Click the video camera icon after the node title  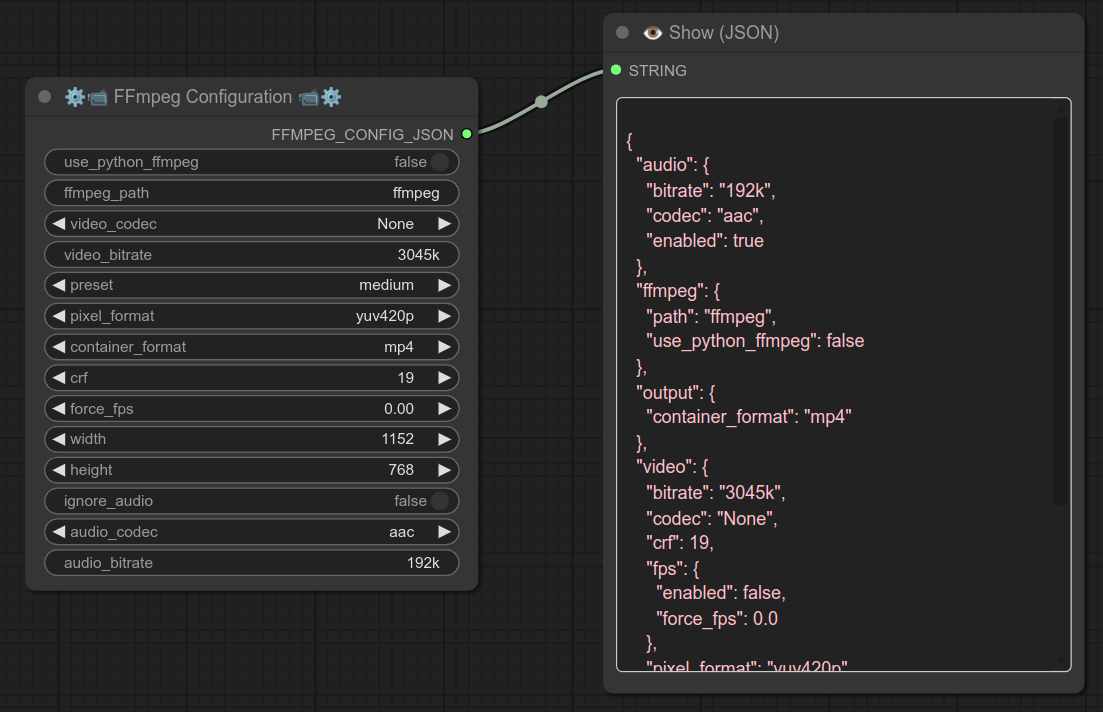click(308, 97)
